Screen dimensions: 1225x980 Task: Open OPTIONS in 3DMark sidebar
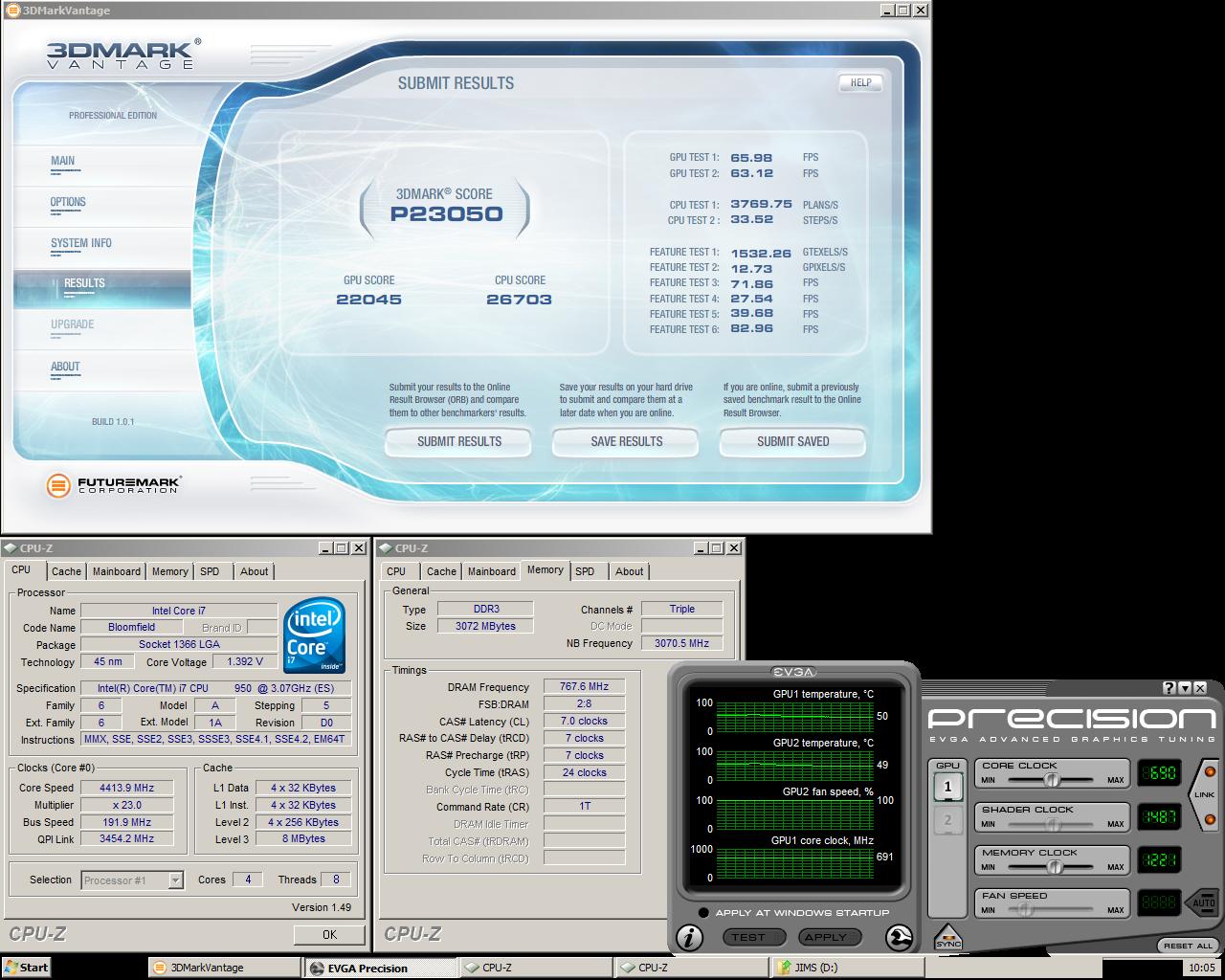pos(68,202)
